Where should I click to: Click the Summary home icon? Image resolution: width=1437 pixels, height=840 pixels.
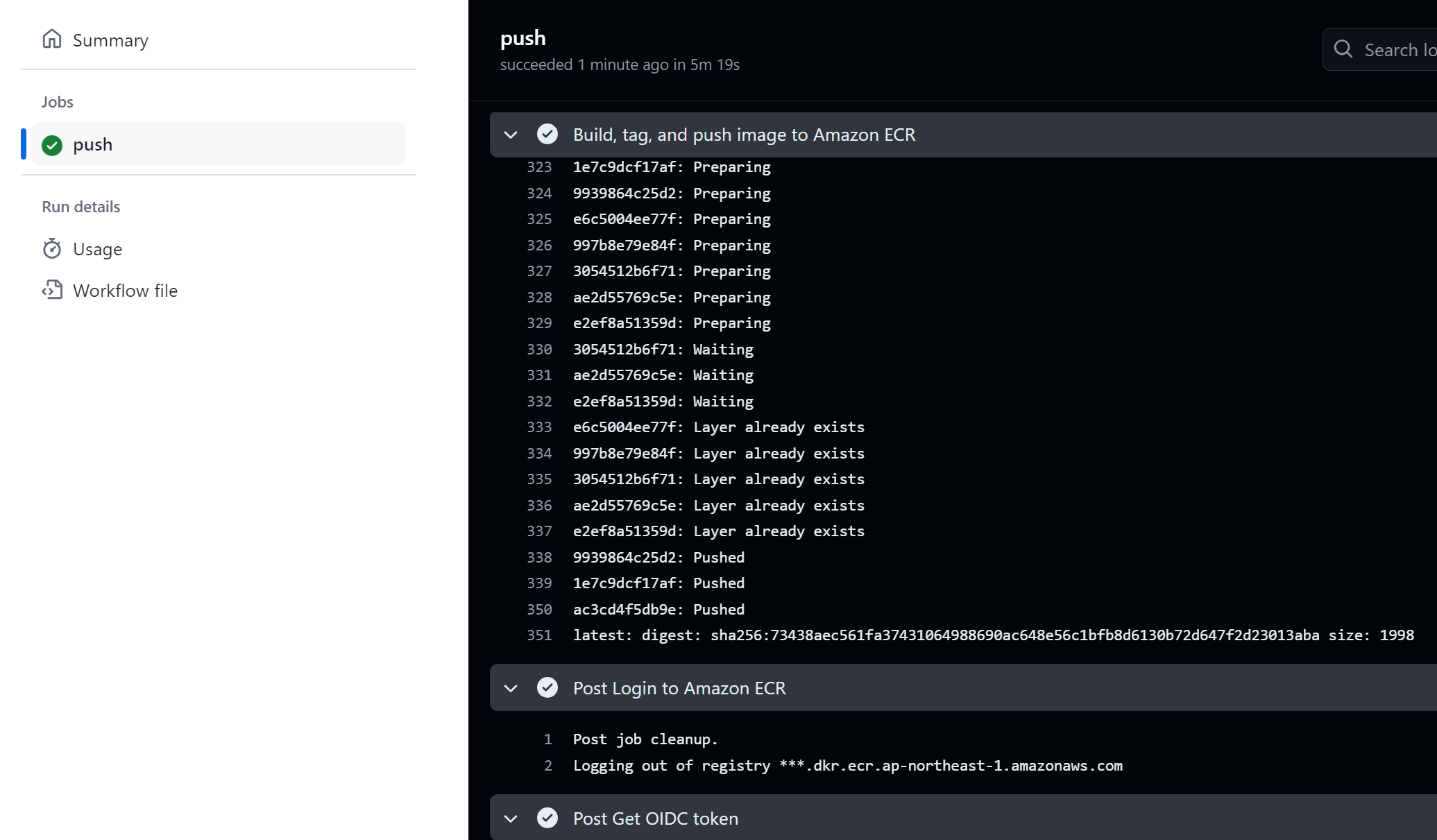(x=52, y=39)
